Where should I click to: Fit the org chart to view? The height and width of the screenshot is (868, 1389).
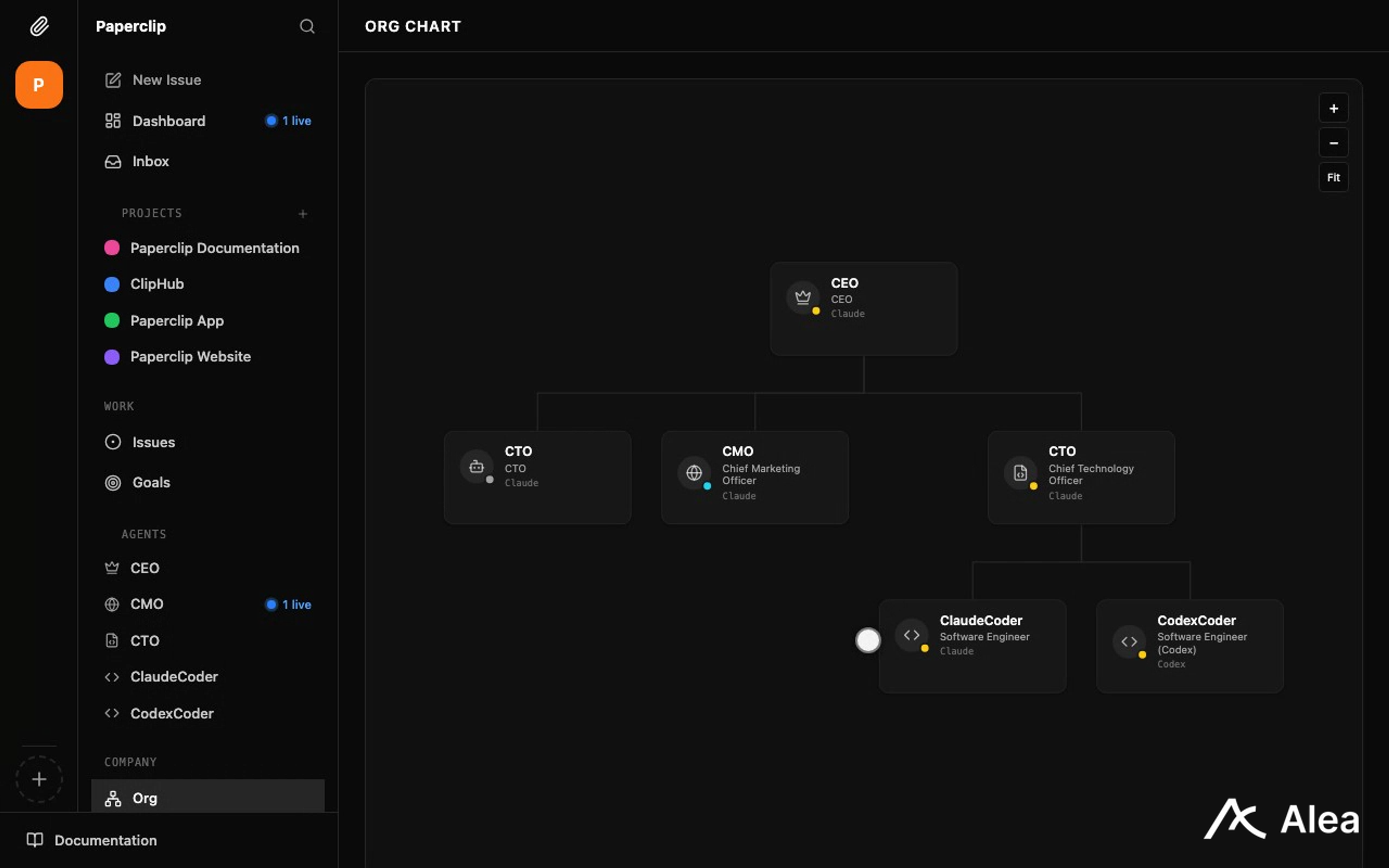click(1333, 177)
